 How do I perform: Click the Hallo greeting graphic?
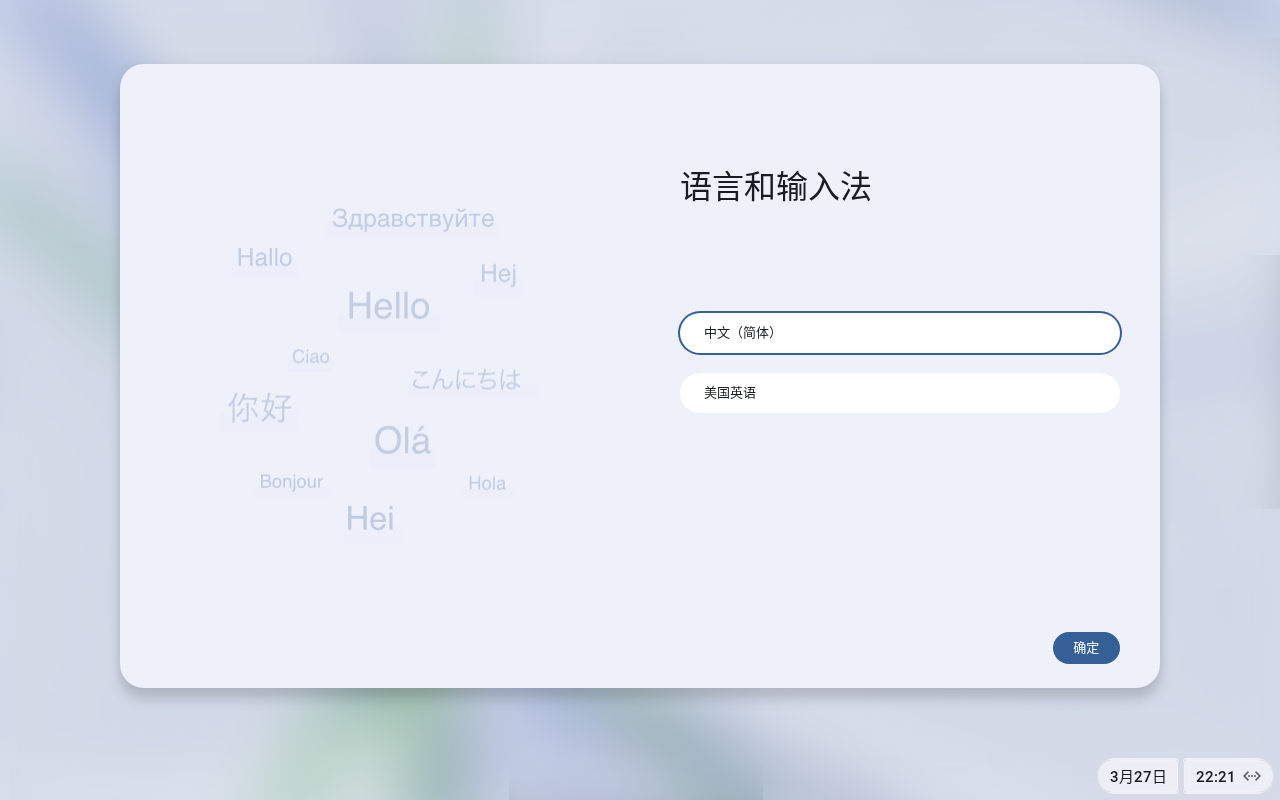[x=265, y=258]
